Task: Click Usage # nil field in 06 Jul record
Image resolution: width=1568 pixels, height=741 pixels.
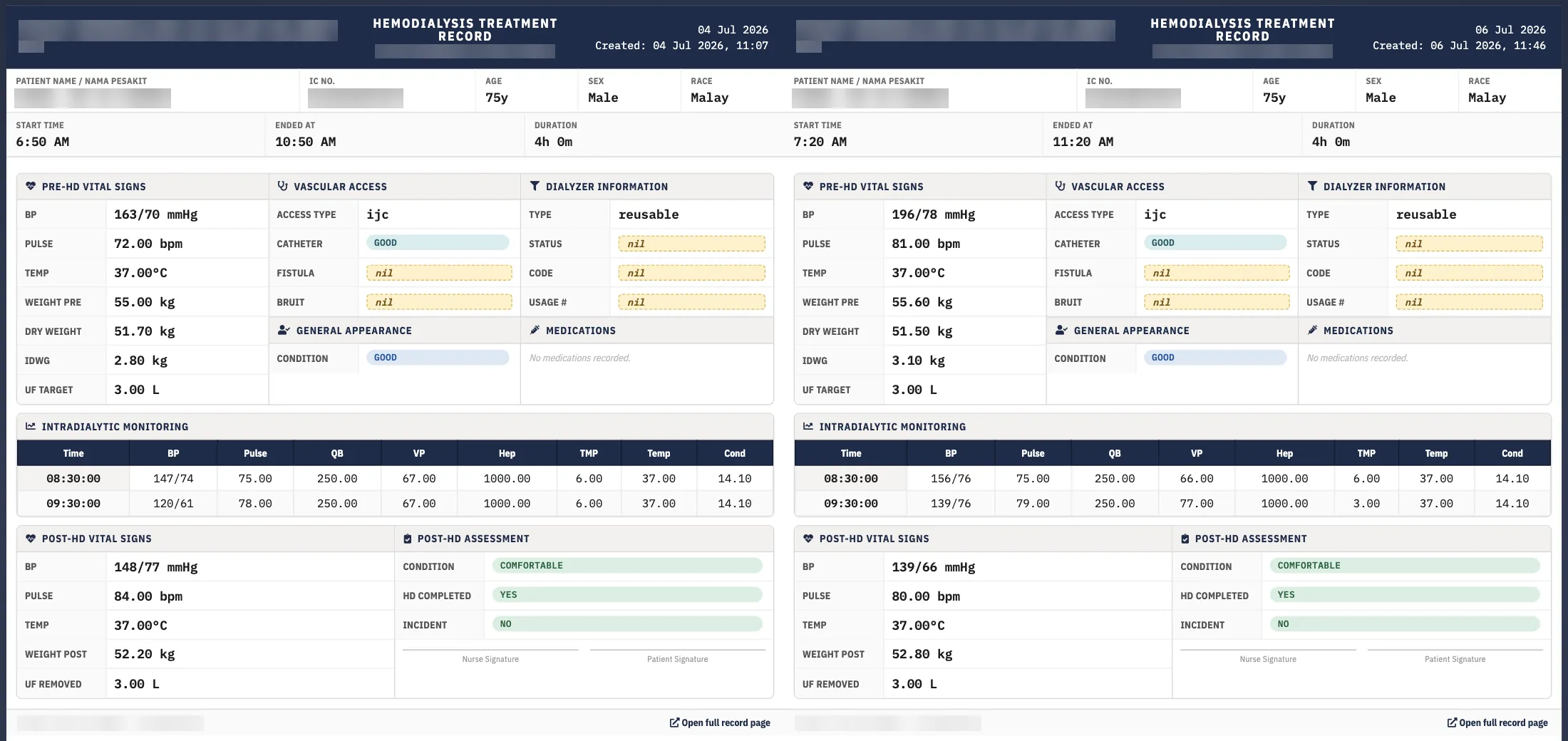Action: [1469, 302]
